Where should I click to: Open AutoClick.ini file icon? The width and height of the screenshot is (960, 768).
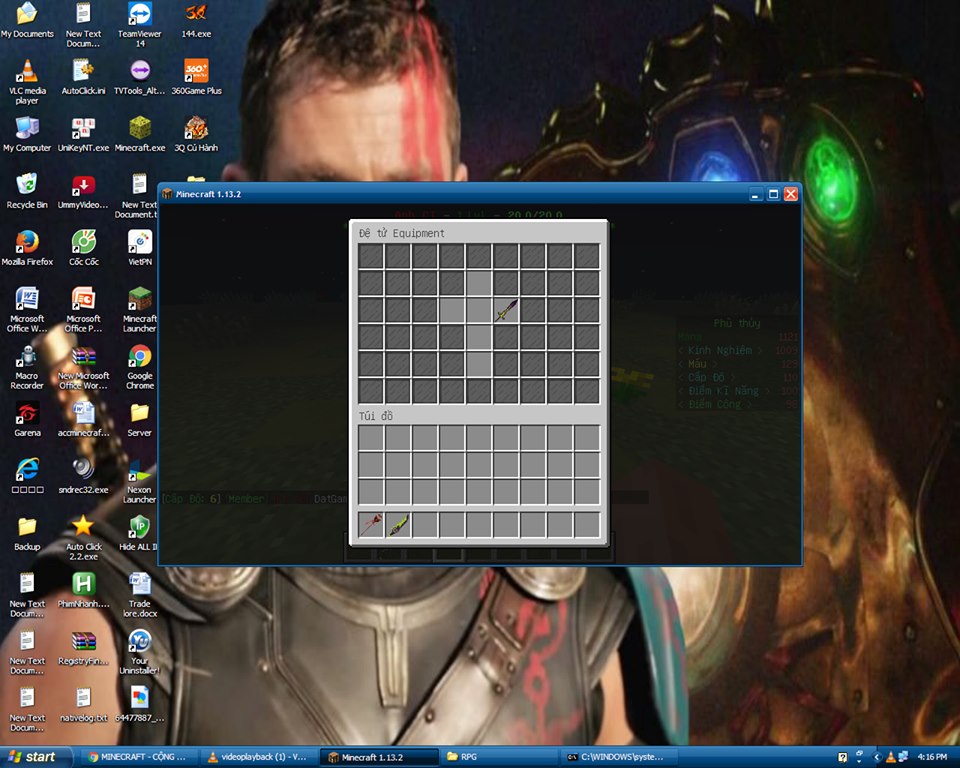coord(83,77)
